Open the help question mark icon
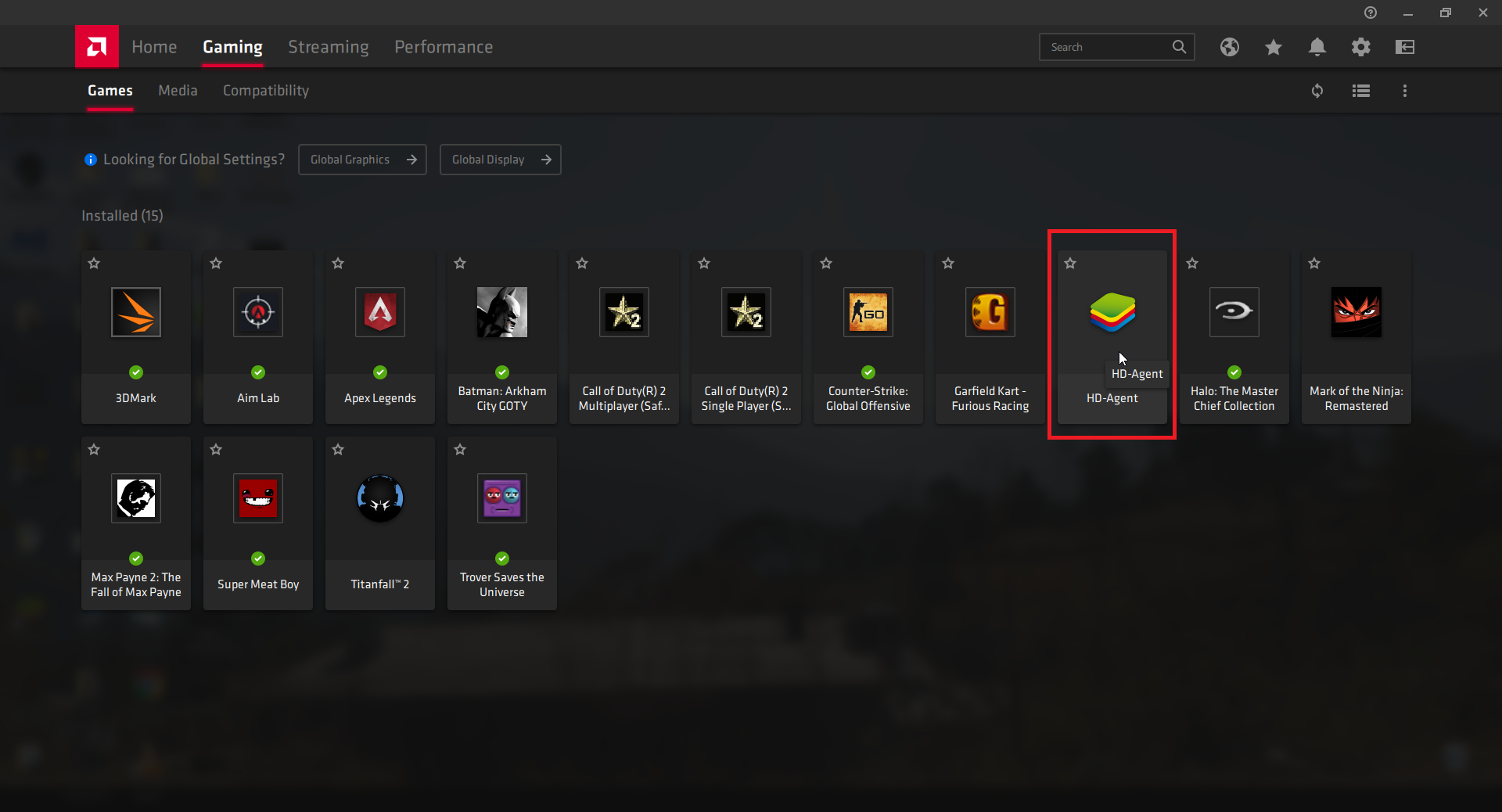 tap(1371, 13)
